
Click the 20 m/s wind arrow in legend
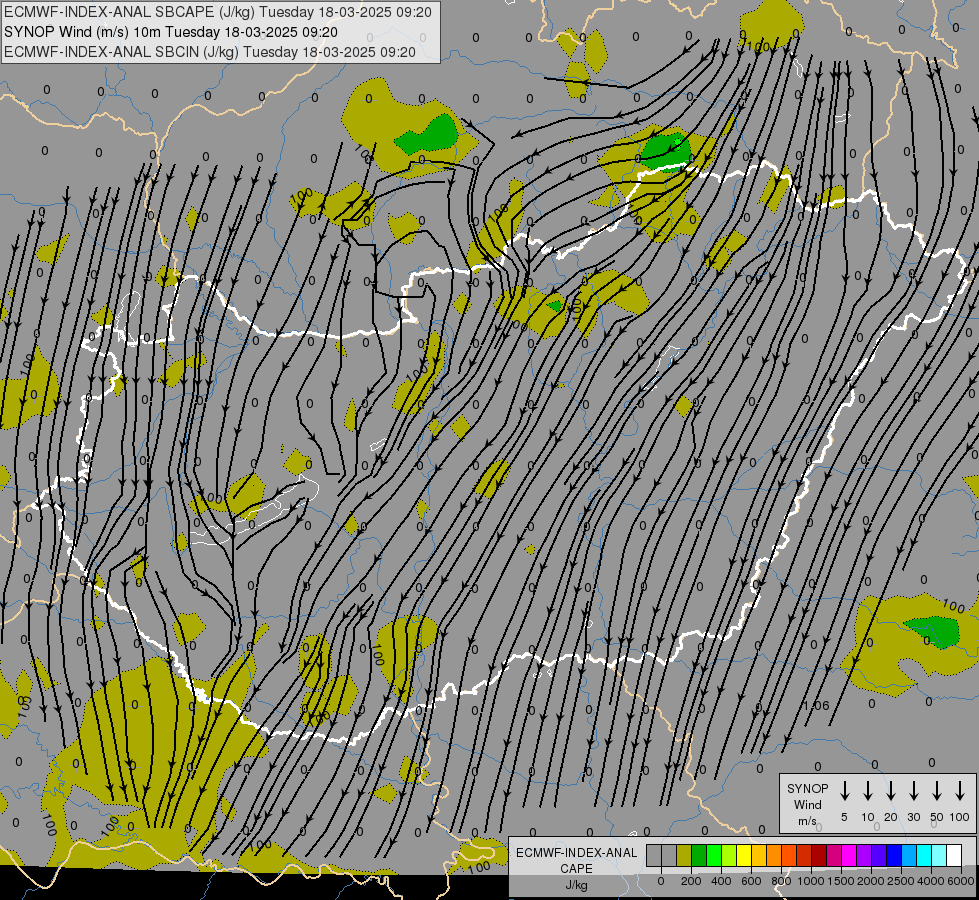890,791
